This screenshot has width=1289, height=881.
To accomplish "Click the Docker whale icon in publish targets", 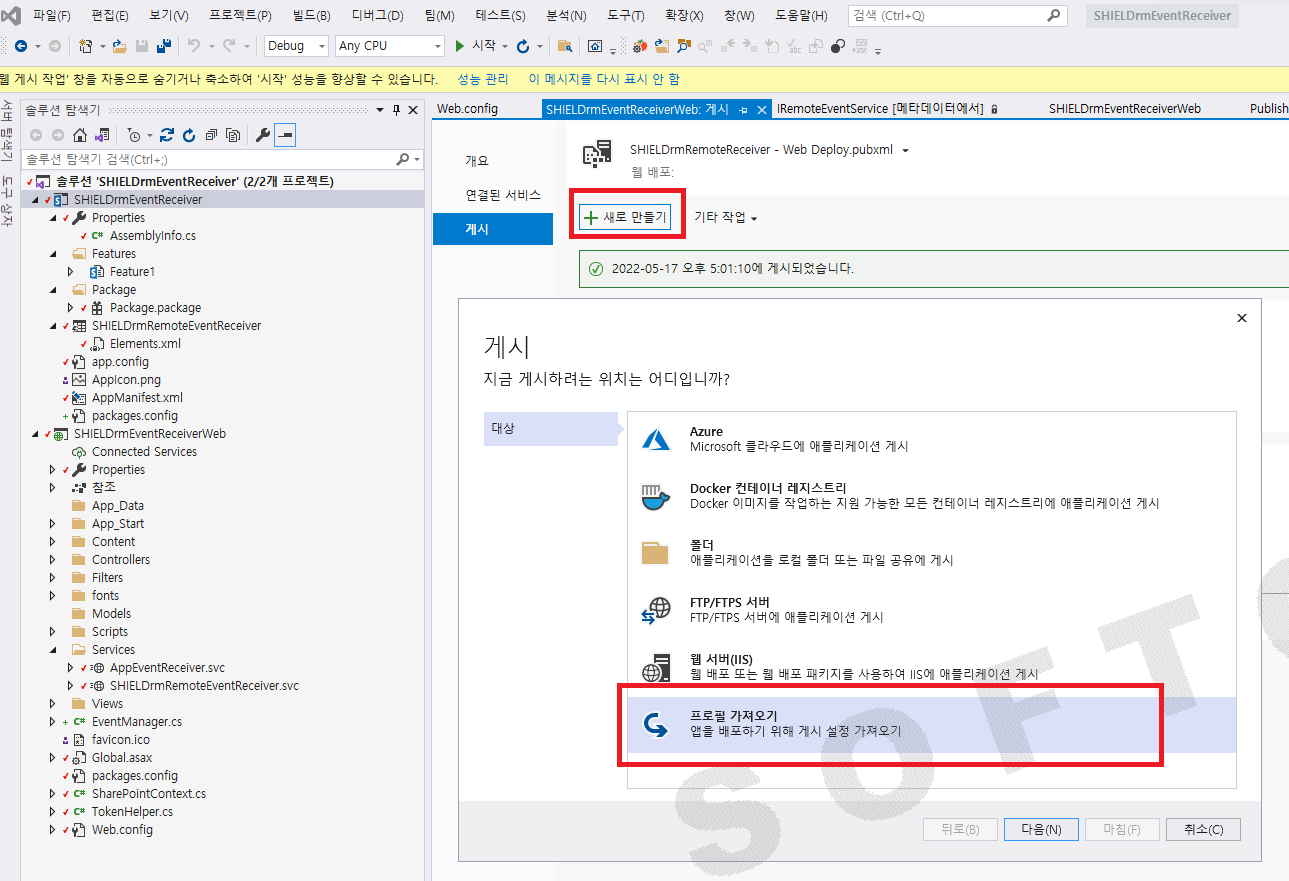I will click(x=656, y=496).
